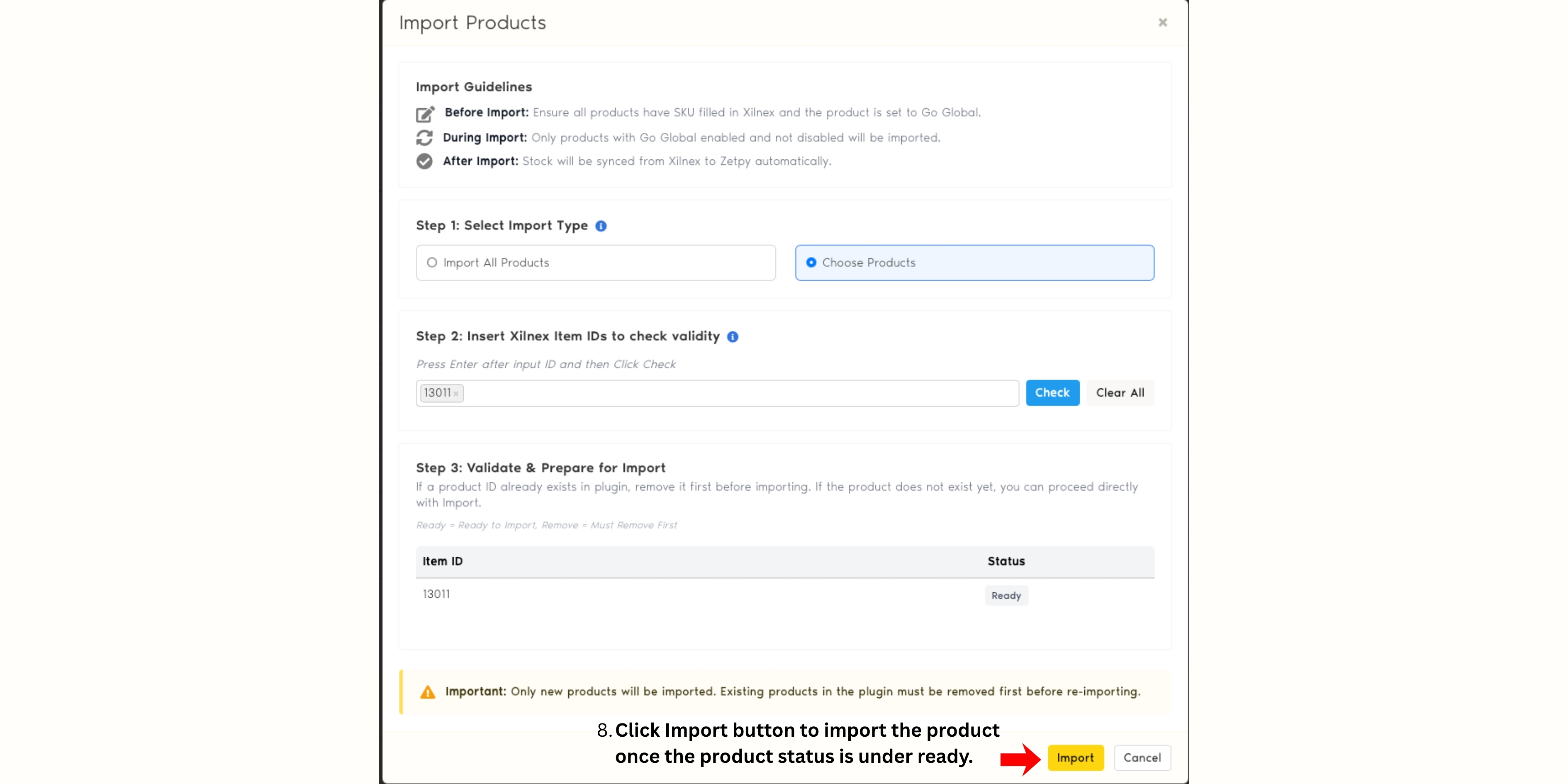Click the Important warning triangle icon

[x=428, y=692]
